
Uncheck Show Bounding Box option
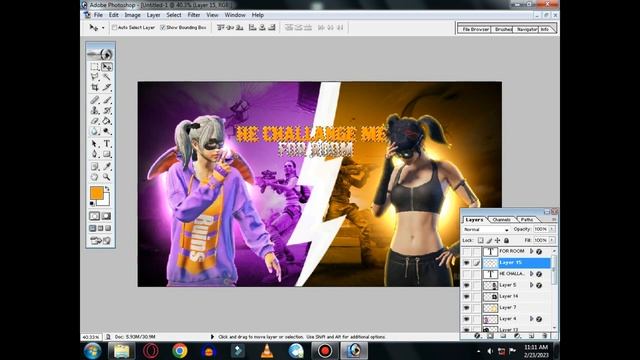coord(162,27)
